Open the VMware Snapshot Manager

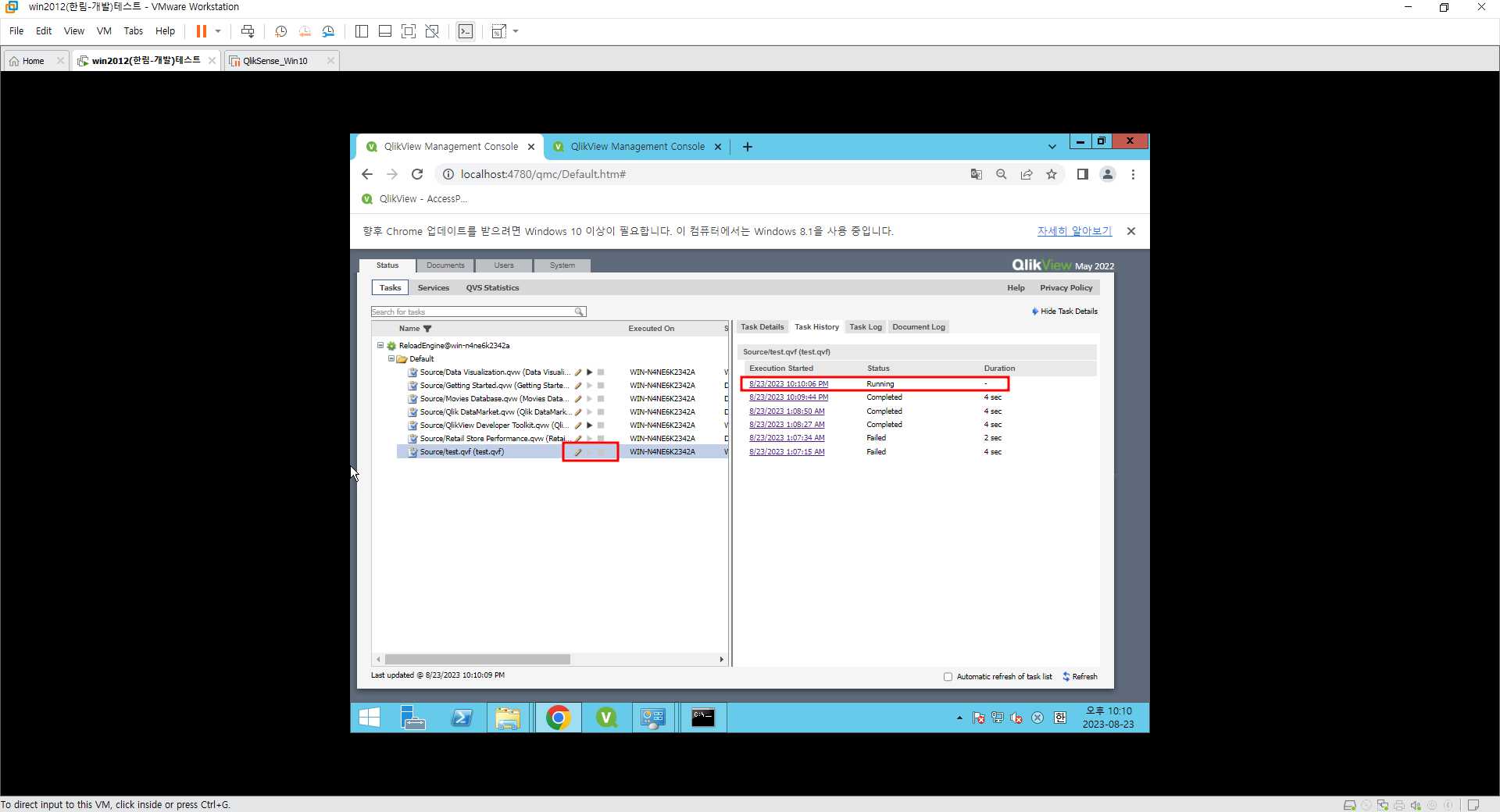pos(328,31)
